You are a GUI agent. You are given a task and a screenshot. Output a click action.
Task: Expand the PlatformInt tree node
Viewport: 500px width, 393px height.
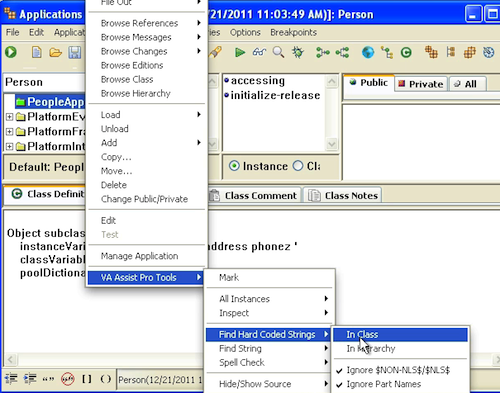click(9, 146)
